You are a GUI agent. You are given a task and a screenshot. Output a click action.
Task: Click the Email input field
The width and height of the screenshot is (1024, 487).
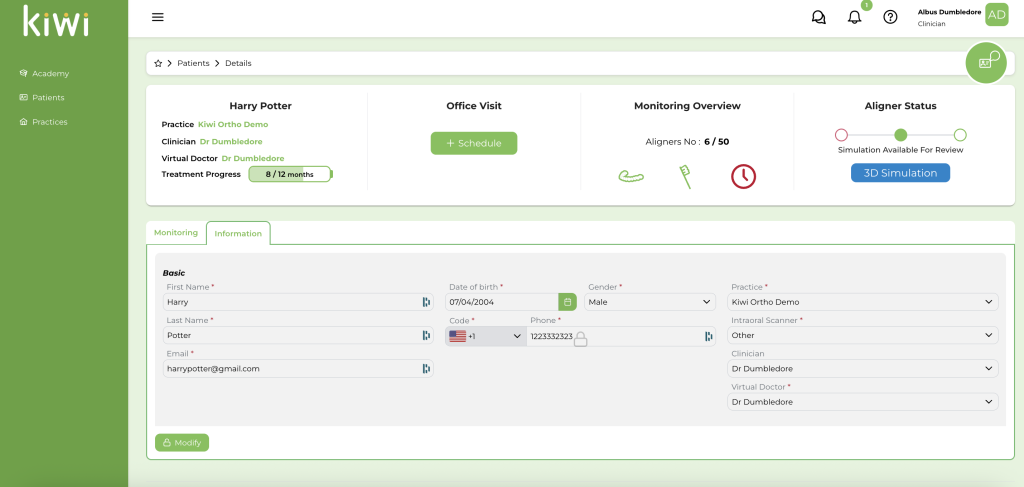tap(290, 368)
